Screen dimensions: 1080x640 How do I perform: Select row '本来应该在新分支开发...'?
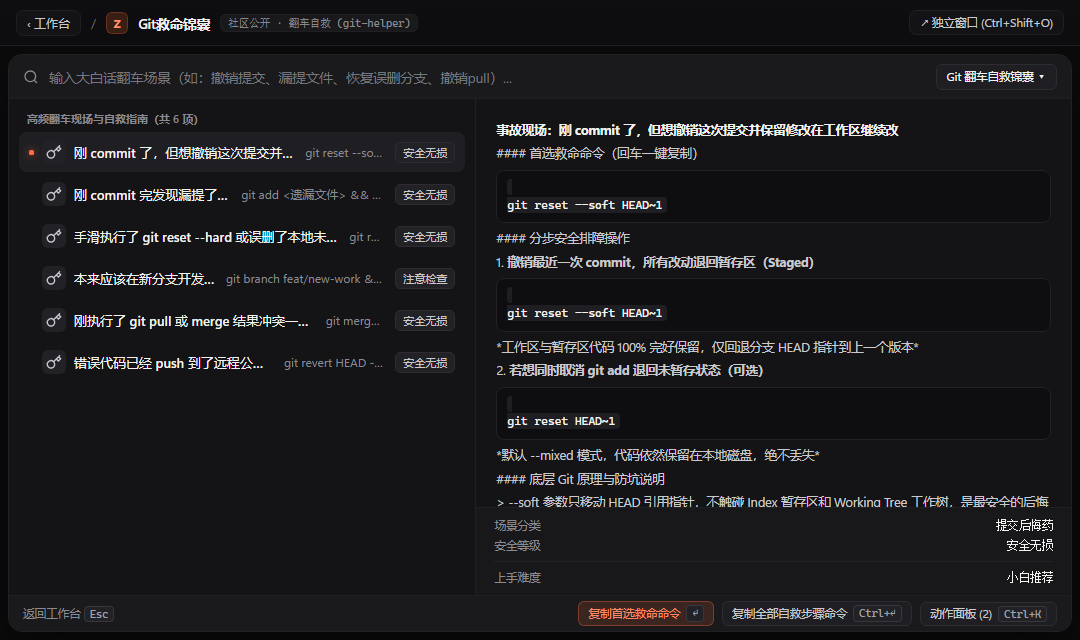(242, 278)
